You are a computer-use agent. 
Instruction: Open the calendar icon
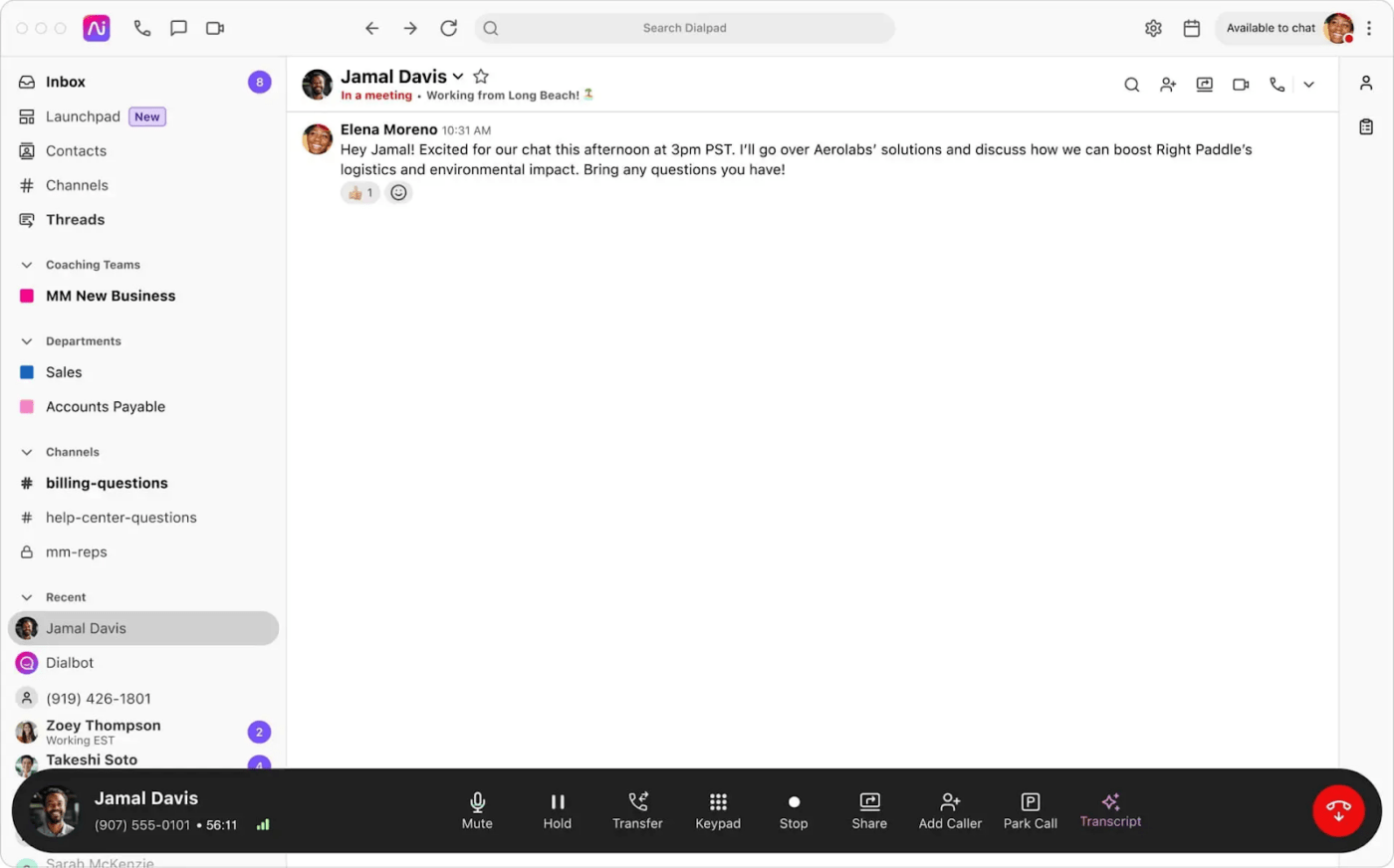pyautogui.click(x=1191, y=28)
